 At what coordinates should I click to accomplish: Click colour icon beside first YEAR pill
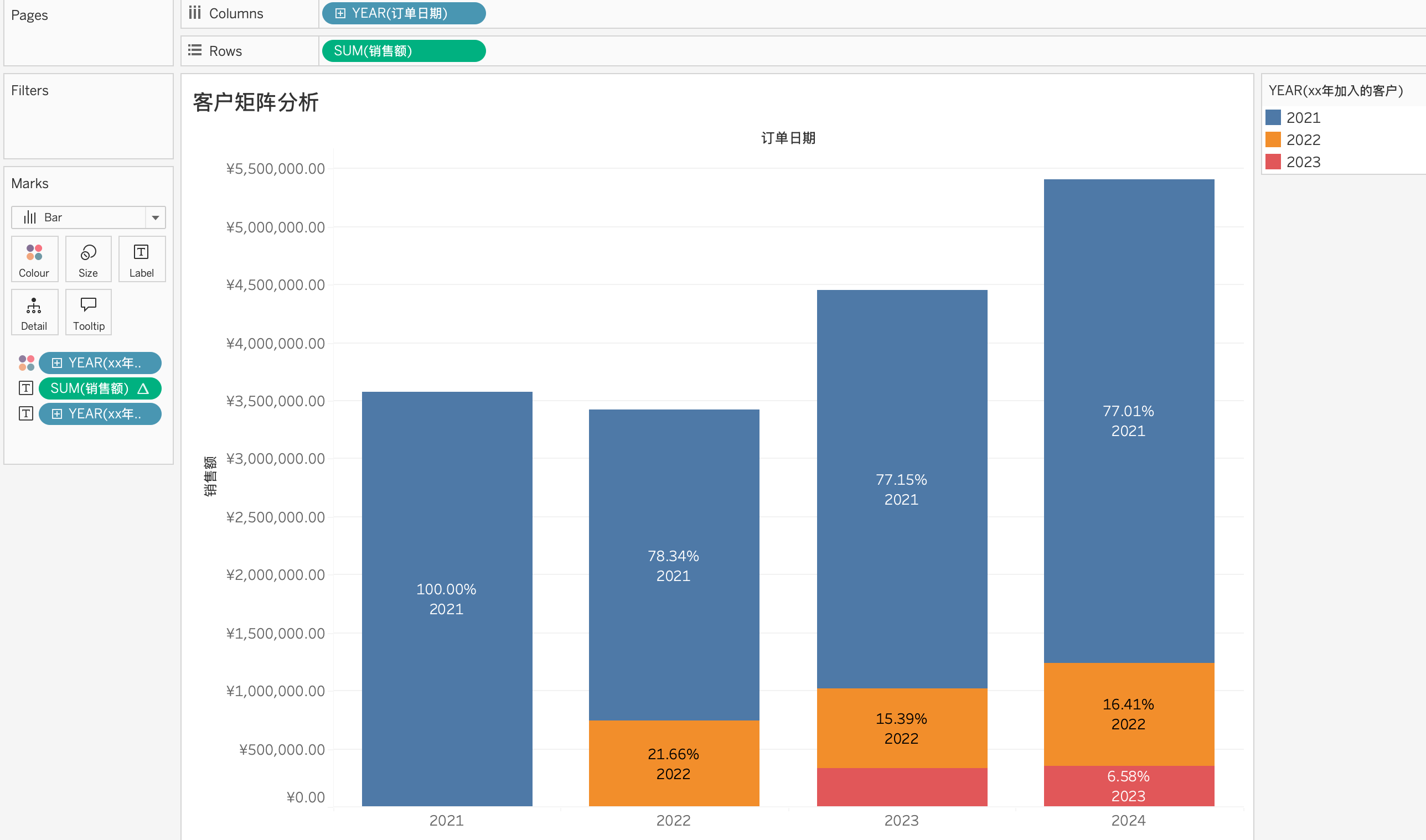(x=26, y=363)
